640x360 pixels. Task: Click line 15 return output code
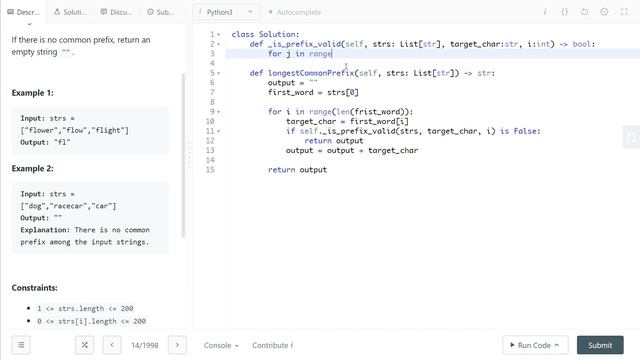(297, 170)
